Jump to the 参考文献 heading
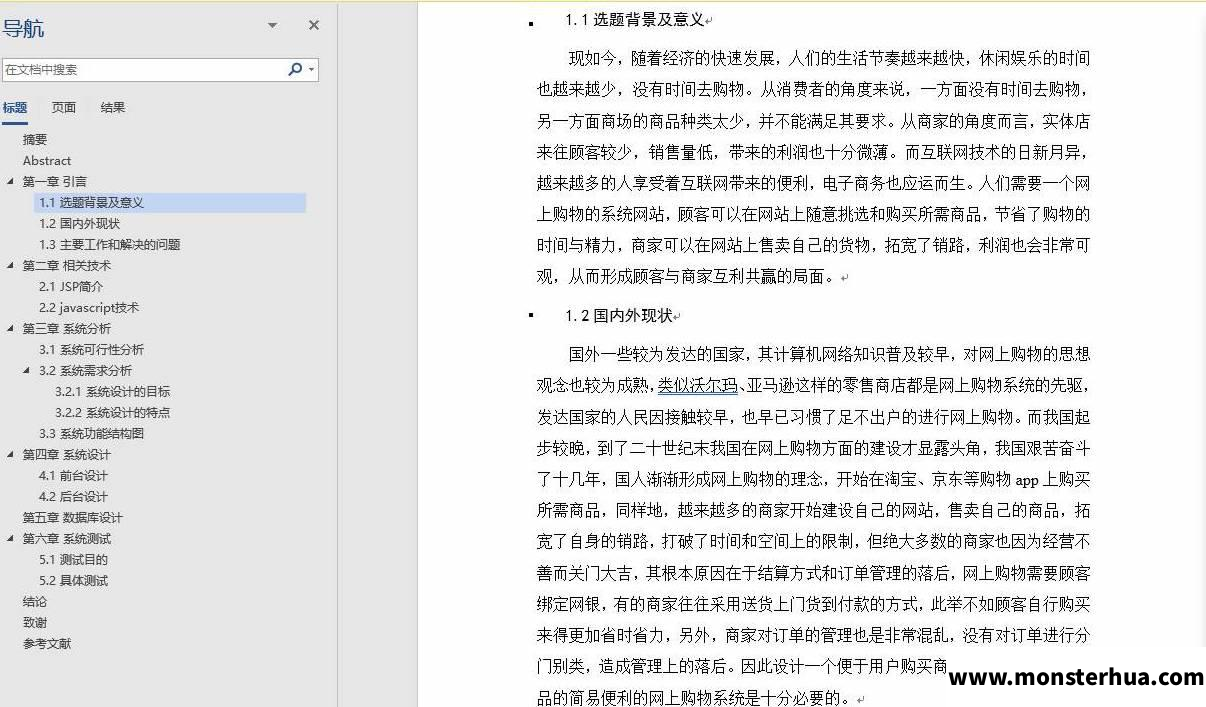The height and width of the screenshot is (707, 1206). 47,644
